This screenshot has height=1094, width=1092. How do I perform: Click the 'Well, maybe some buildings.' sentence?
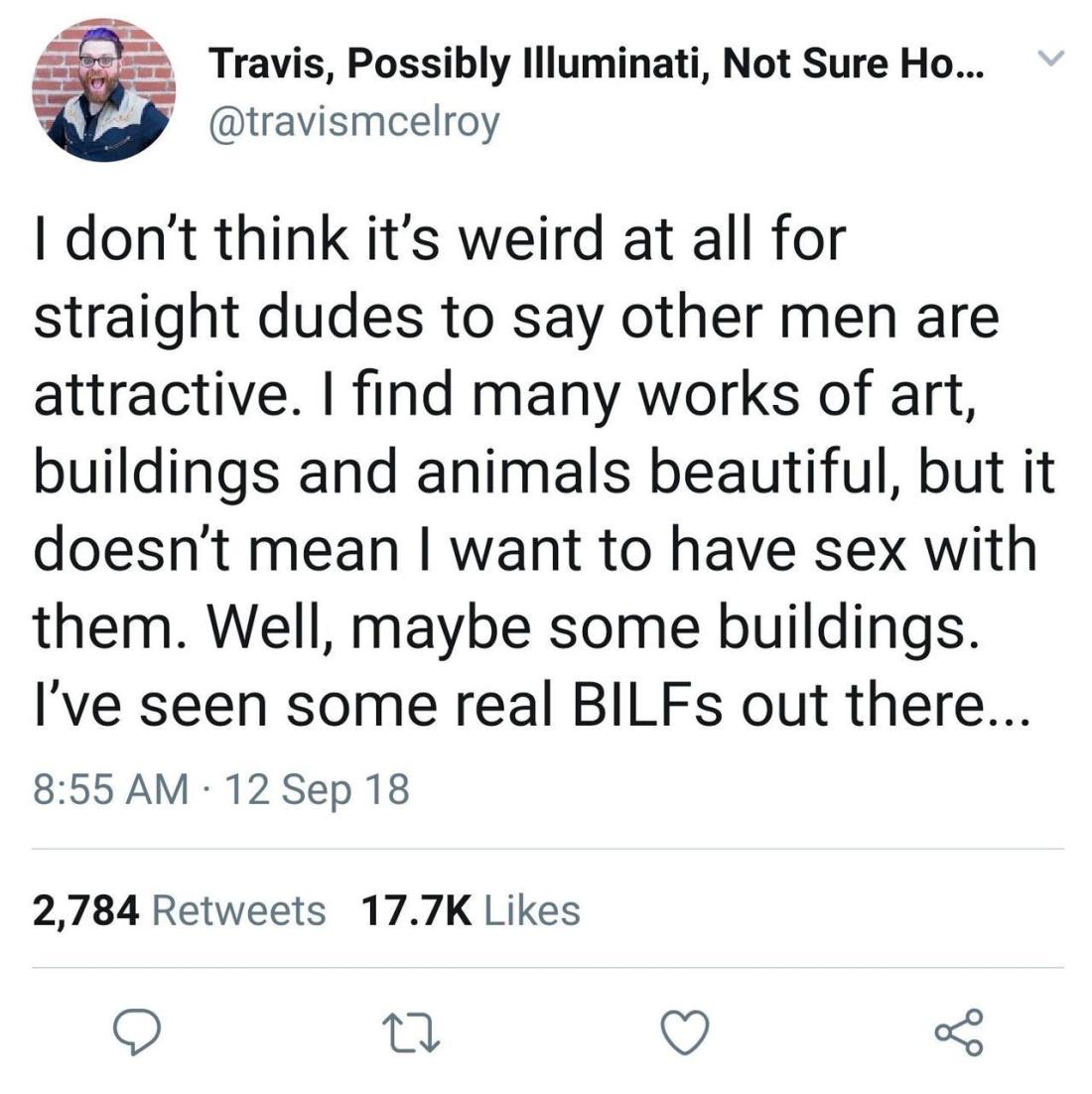(x=586, y=626)
